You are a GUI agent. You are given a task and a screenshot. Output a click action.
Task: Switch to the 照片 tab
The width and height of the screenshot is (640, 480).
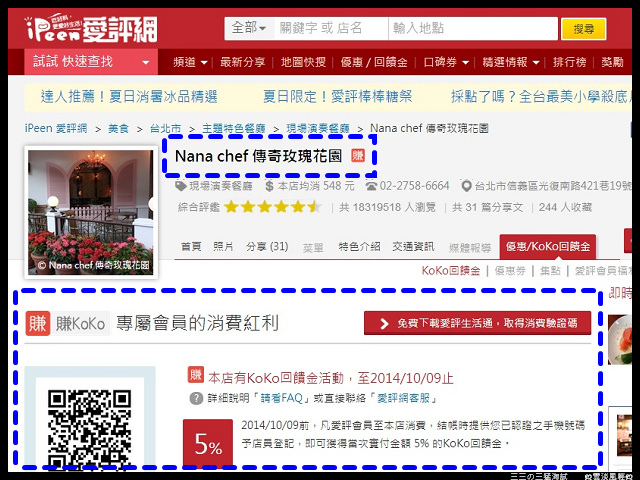click(x=223, y=247)
